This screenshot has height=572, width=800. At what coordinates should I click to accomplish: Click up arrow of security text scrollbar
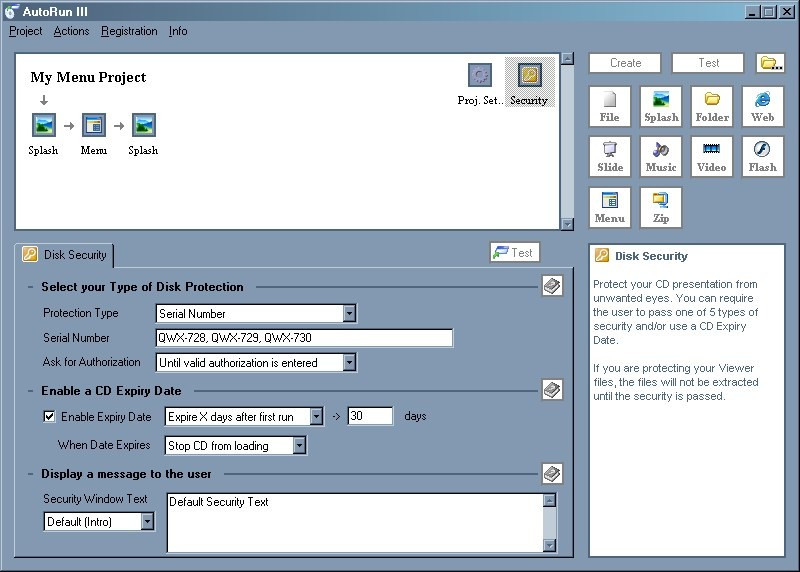click(x=549, y=500)
